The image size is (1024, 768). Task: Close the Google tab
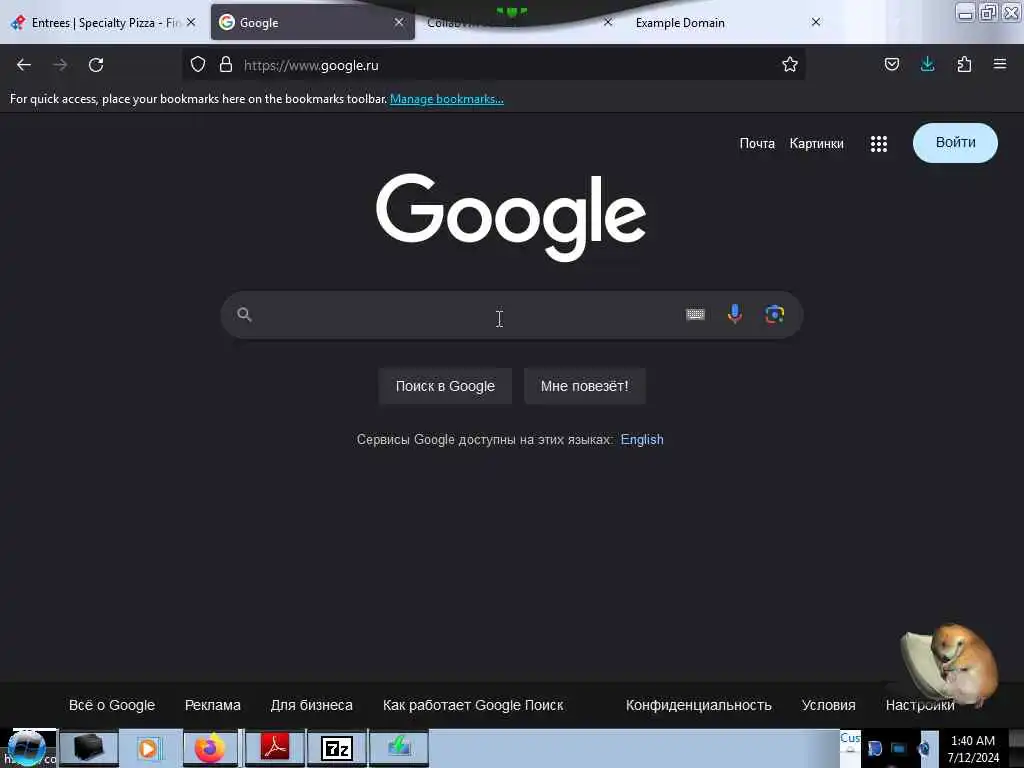399,22
